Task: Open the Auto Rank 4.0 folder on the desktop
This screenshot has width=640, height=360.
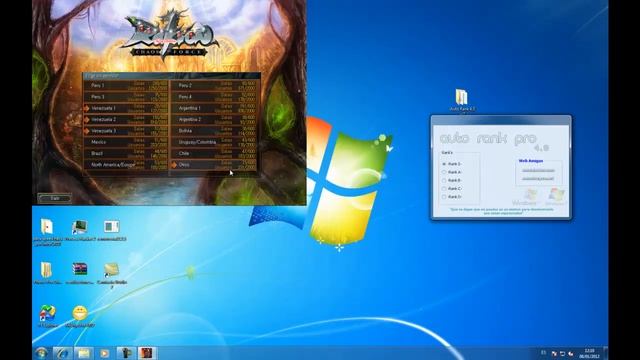Action: (462, 98)
